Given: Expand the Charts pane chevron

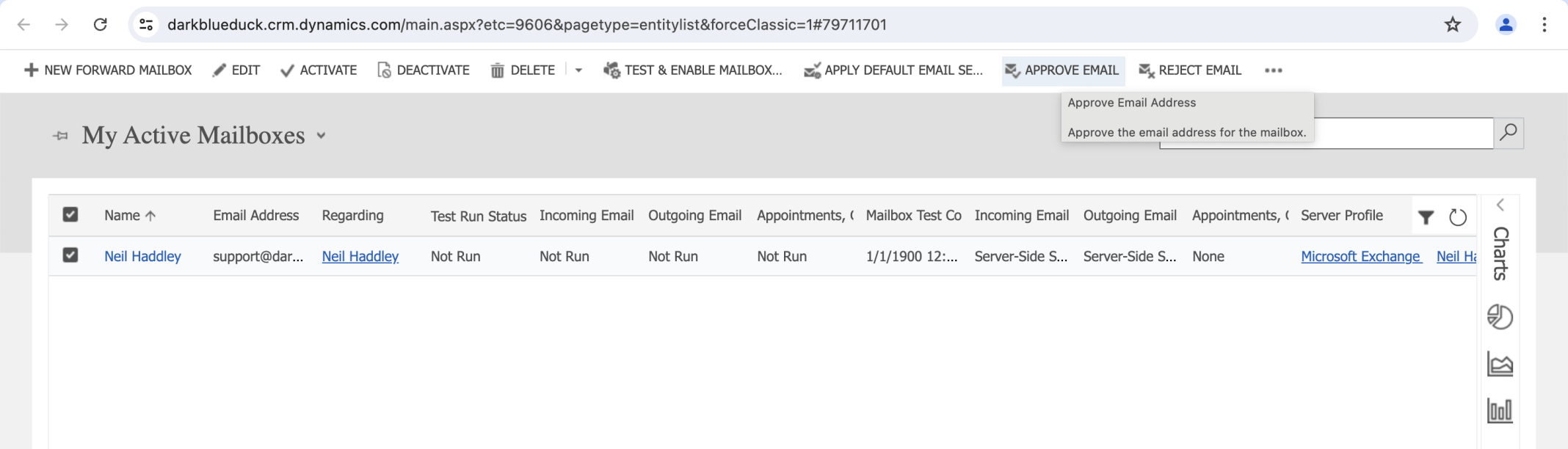Looking at the screenshot, I should tap(1500, 205).
